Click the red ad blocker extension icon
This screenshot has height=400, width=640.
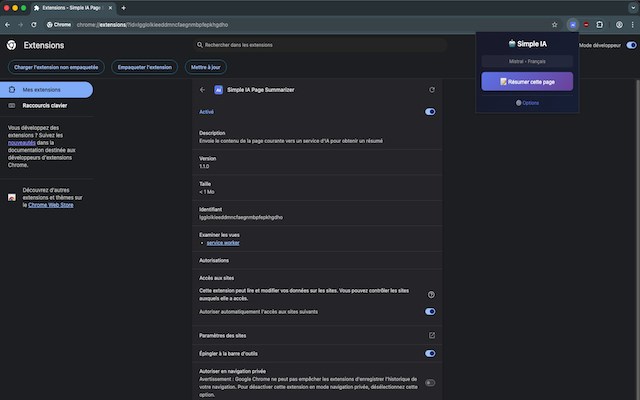click(x=586, y=24)
